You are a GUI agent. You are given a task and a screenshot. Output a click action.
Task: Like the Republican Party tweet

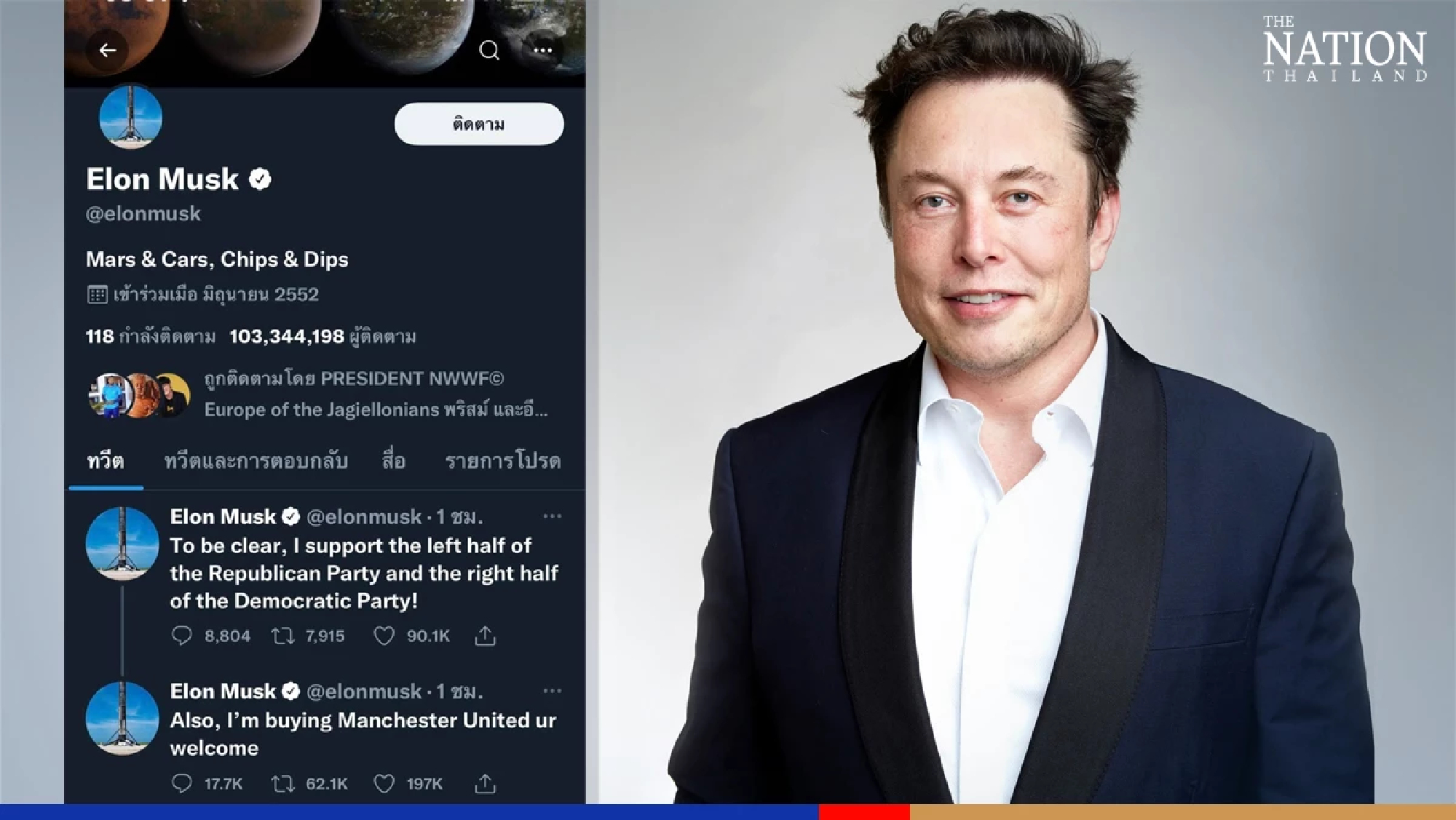(385, 635)
